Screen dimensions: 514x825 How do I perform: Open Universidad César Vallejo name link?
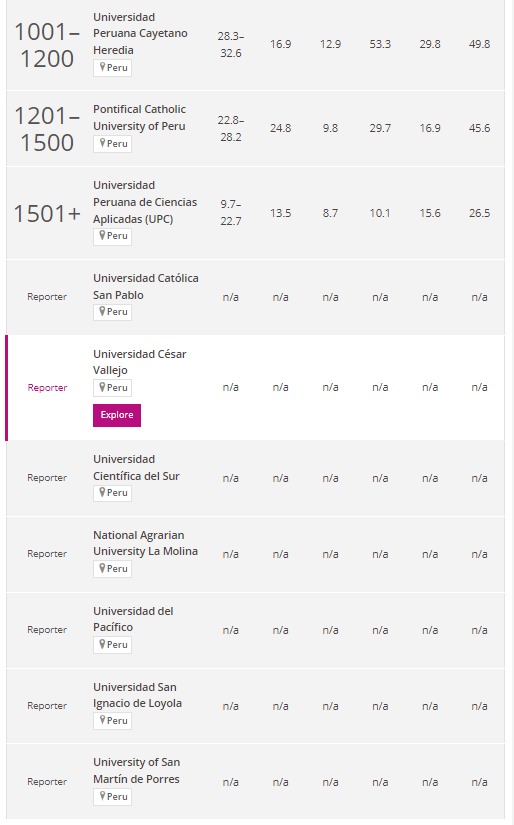139,362
